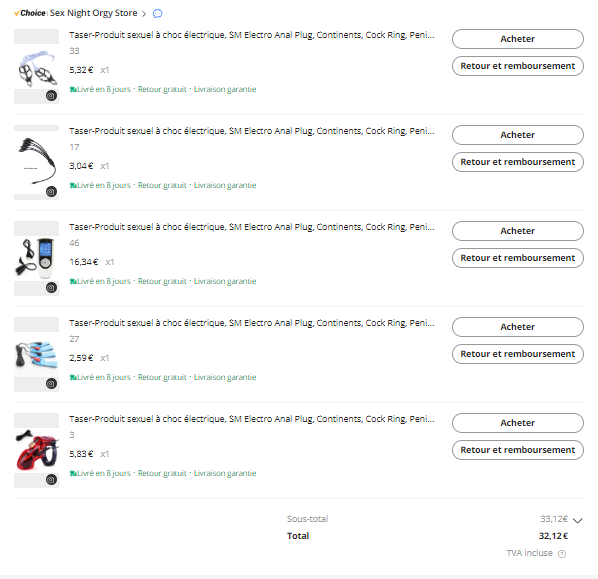Click Retour et remboursement for the 3,04€ item
The height and width of the screenshot is (579, 598).
pyautogui.click(x=518, y=162)
